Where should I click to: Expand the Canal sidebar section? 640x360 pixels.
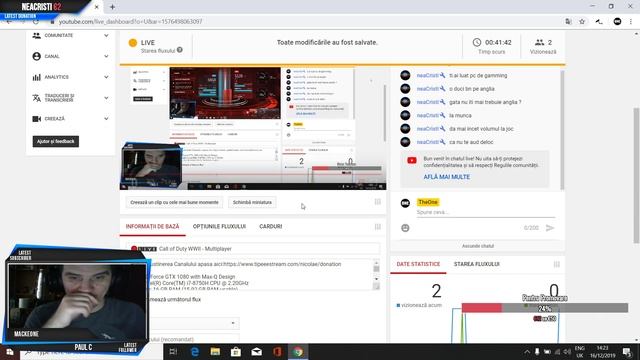pos(106,56)
